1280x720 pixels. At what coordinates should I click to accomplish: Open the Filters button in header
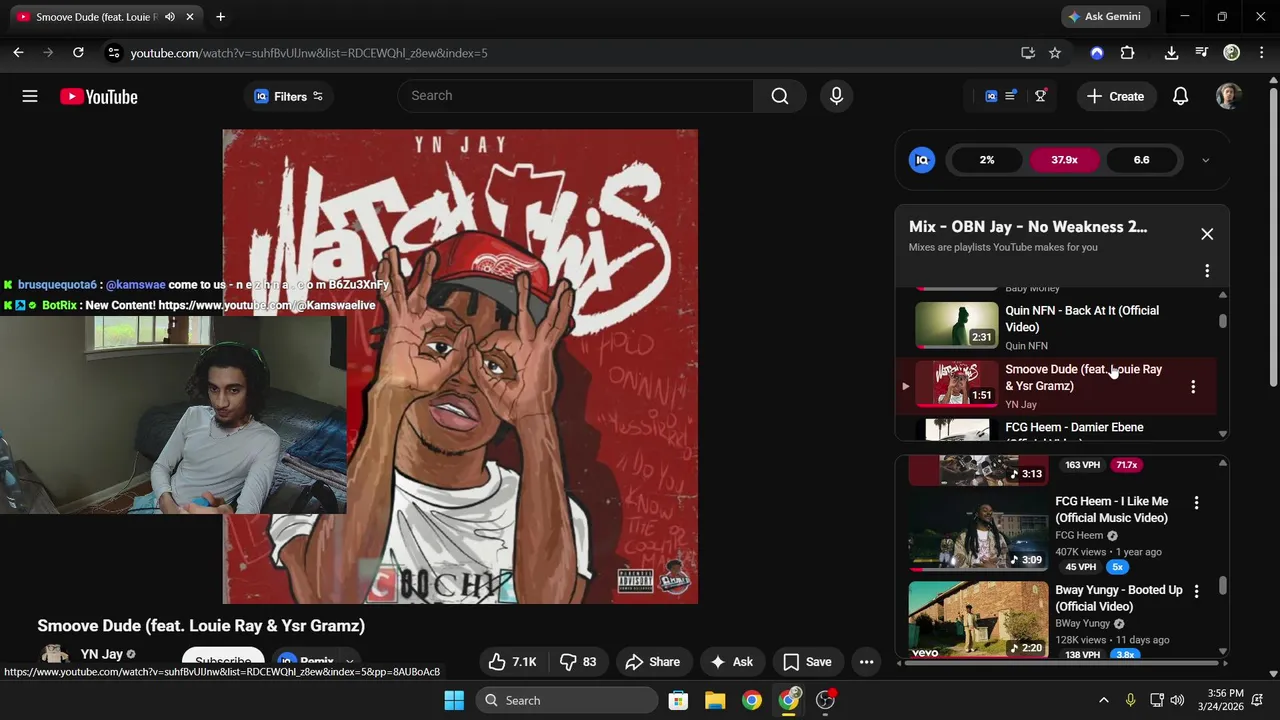click(x=289, y=96)
